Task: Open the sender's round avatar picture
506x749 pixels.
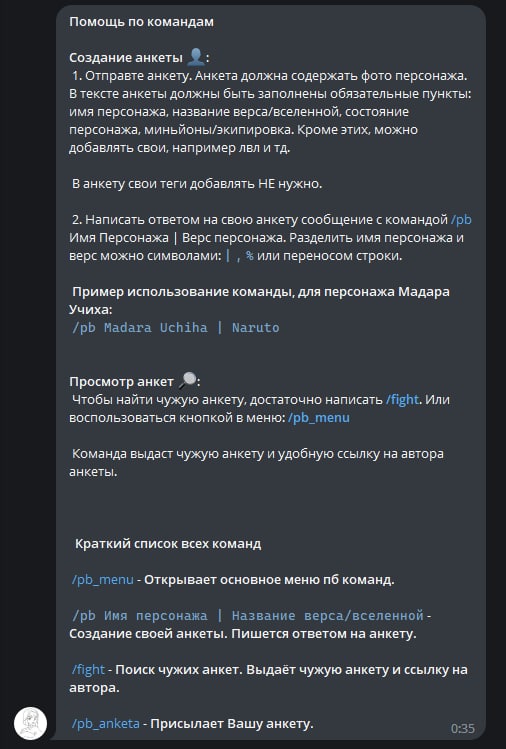Action: click(x=30, y=723)
